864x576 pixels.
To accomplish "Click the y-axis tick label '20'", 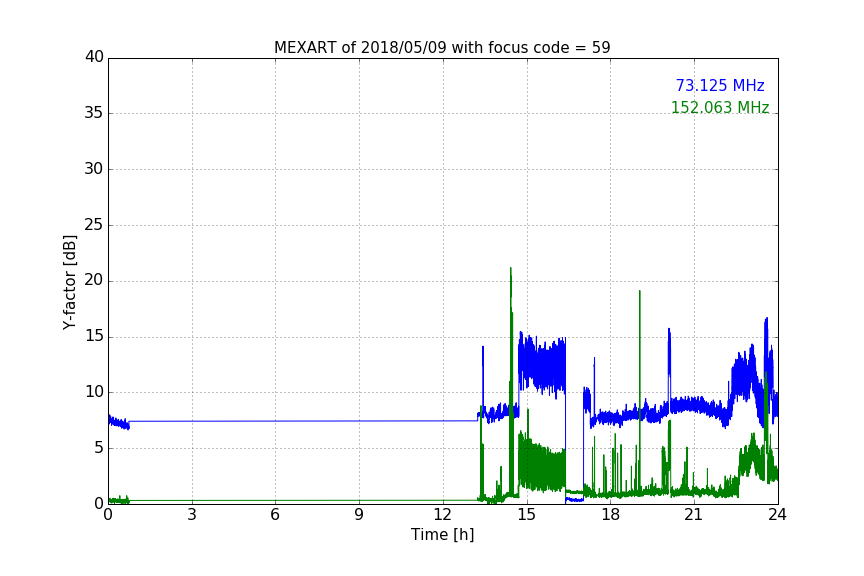I will pyautogui.click(x=94, y=280).
